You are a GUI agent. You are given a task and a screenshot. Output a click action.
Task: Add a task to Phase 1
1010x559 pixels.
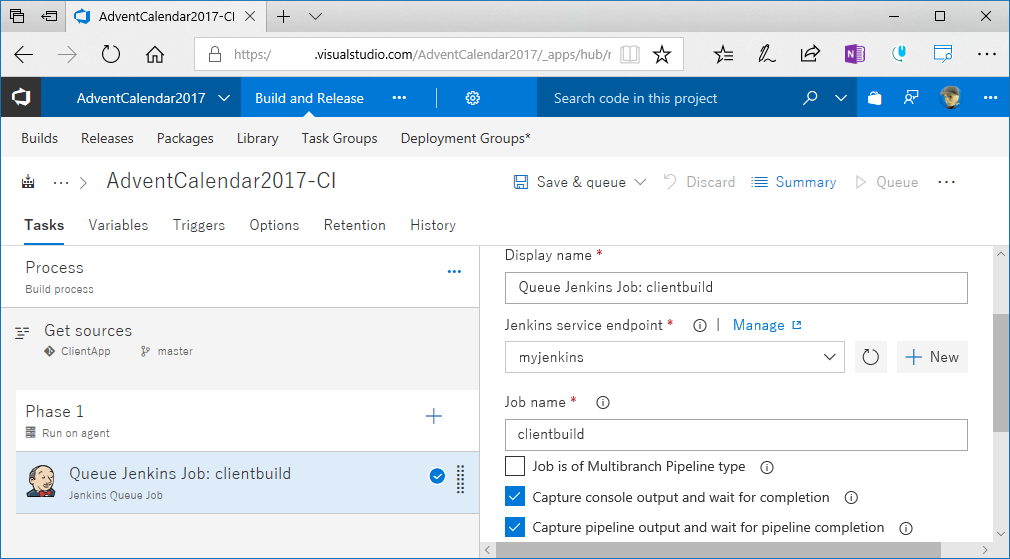[x=434, y=416]
